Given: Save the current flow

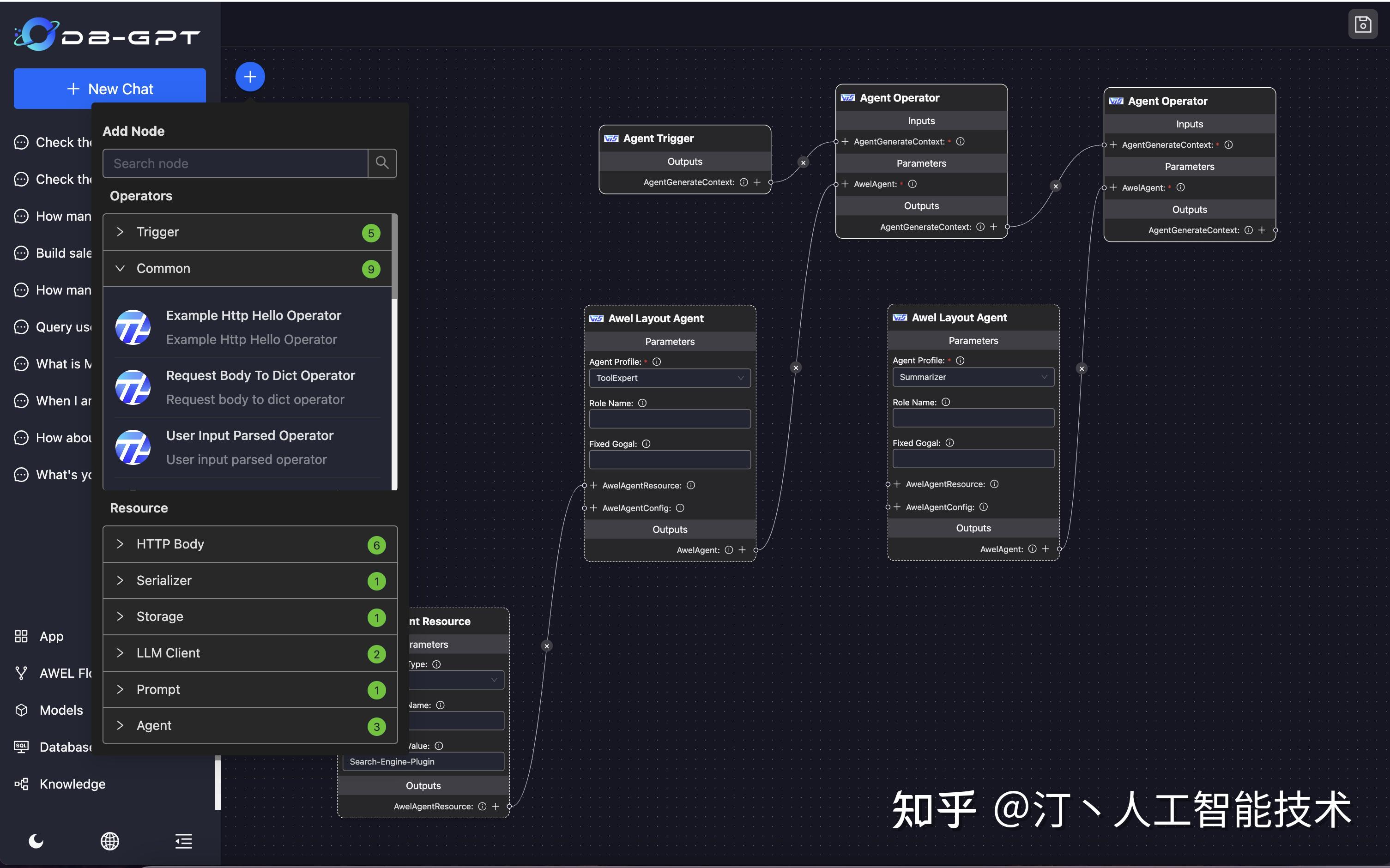Looking at the screenshot, I should (1363, 24).
